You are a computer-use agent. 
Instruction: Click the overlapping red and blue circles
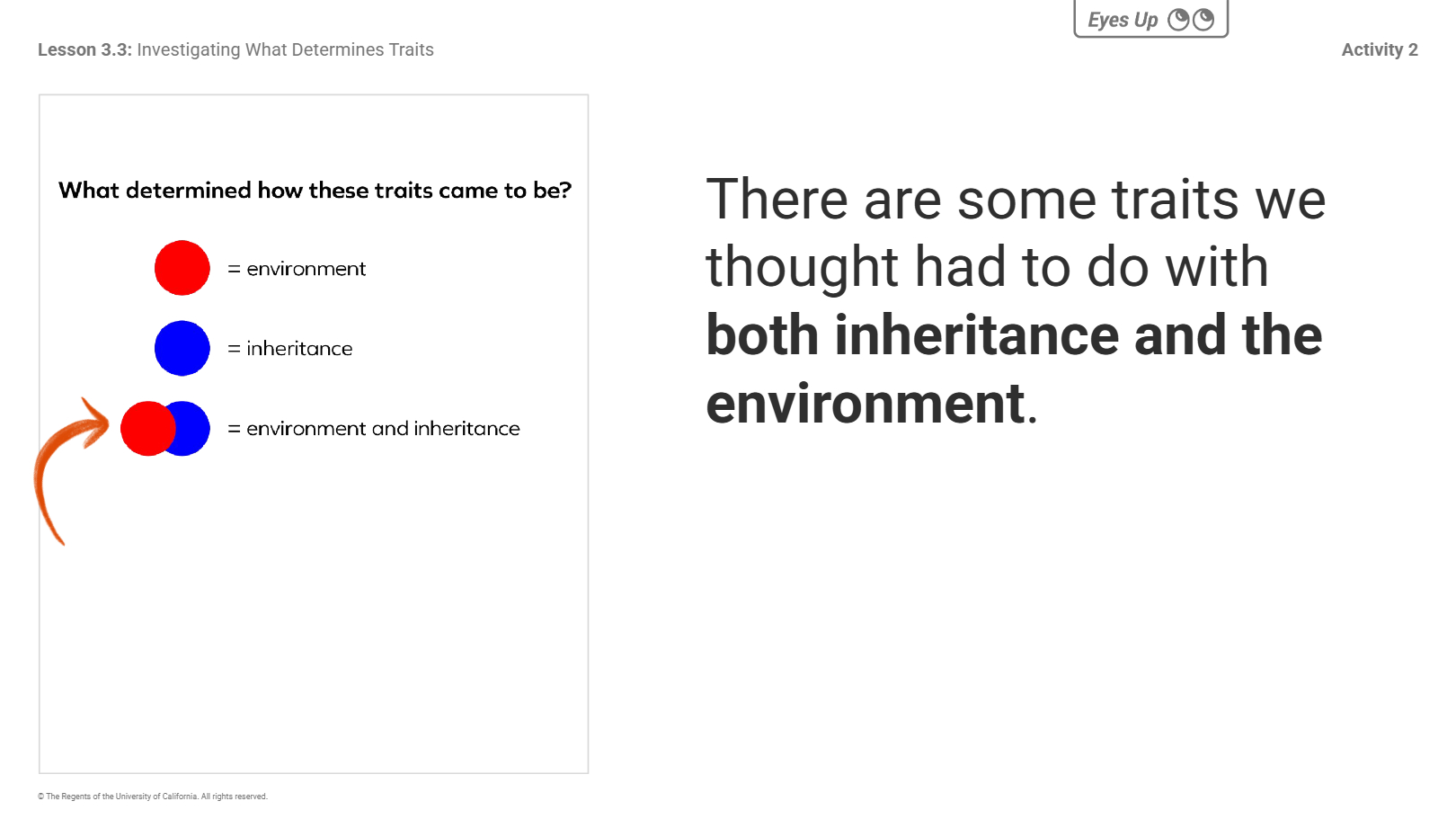point(165,428)
